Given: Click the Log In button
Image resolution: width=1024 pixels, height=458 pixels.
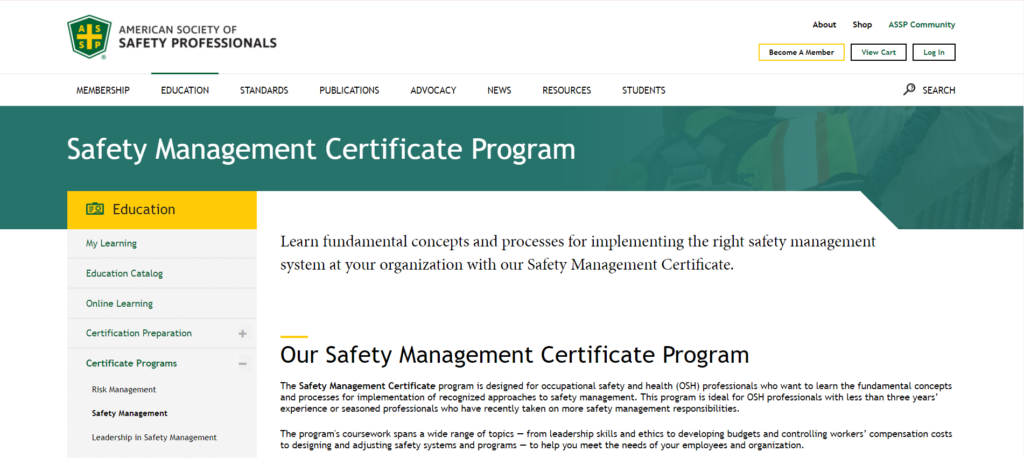Looking at the screenshot, I should (934, 52).
